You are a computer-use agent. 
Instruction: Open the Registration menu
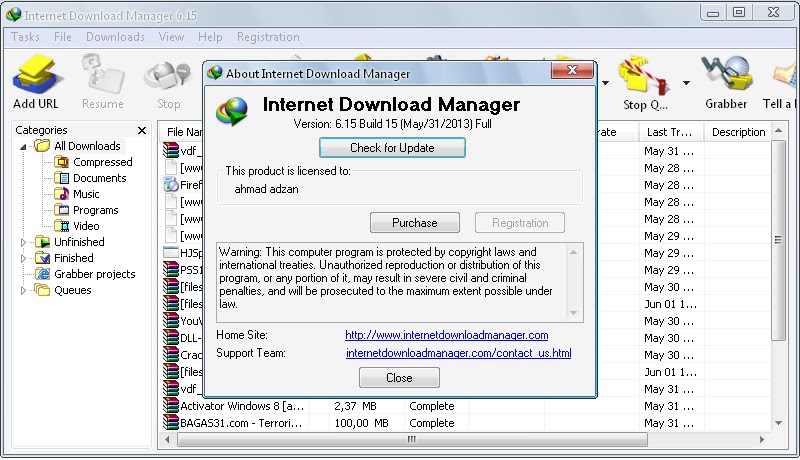point(268,37)
